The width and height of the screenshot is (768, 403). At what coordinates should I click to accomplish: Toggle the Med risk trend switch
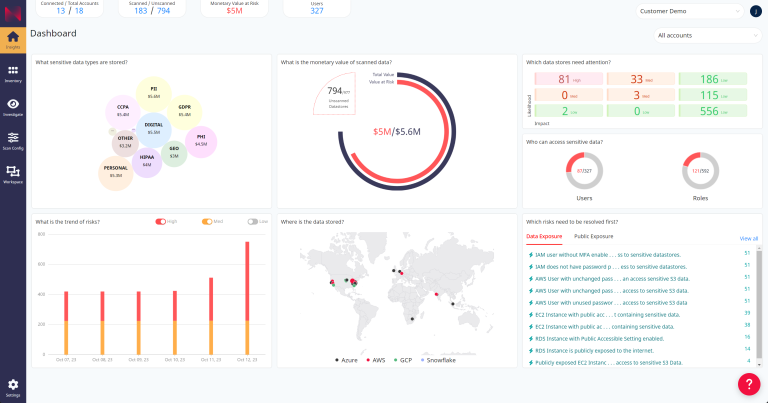(x=207, y=221)
